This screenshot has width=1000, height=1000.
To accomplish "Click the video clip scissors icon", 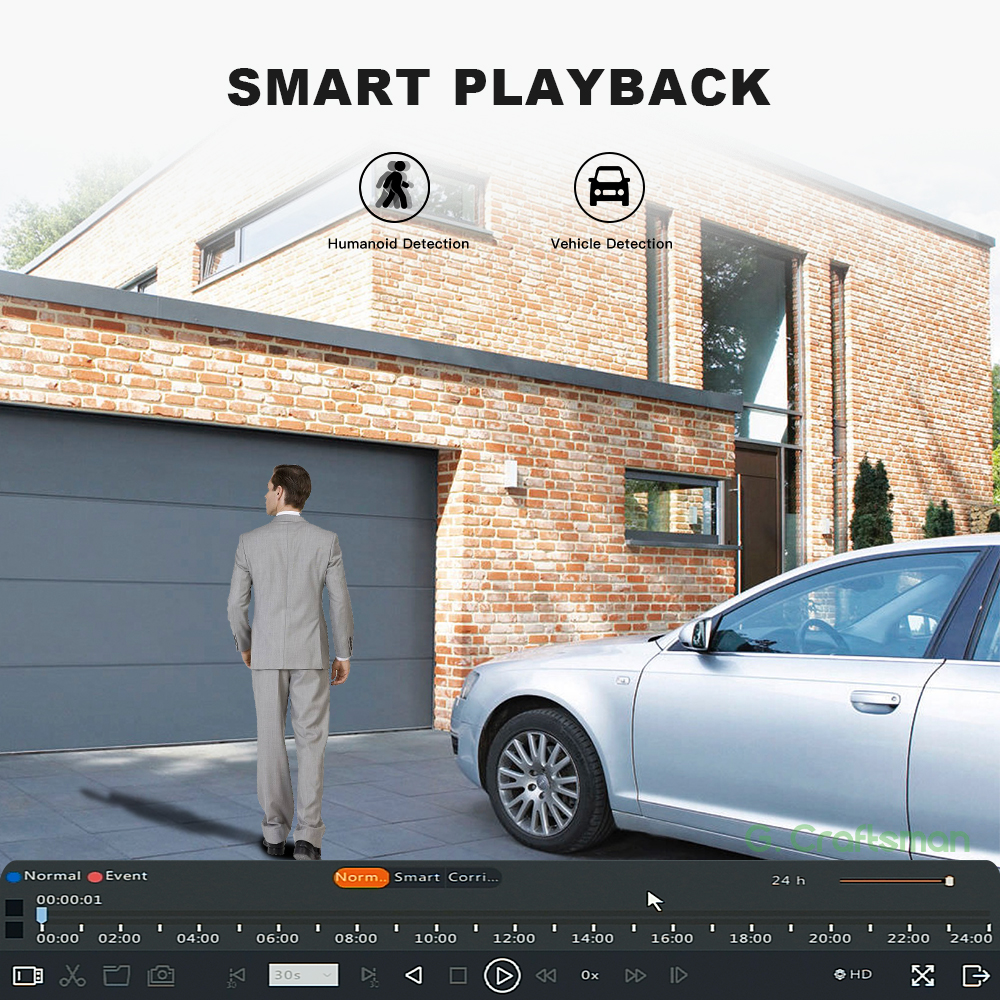I will tap(72, 975).
